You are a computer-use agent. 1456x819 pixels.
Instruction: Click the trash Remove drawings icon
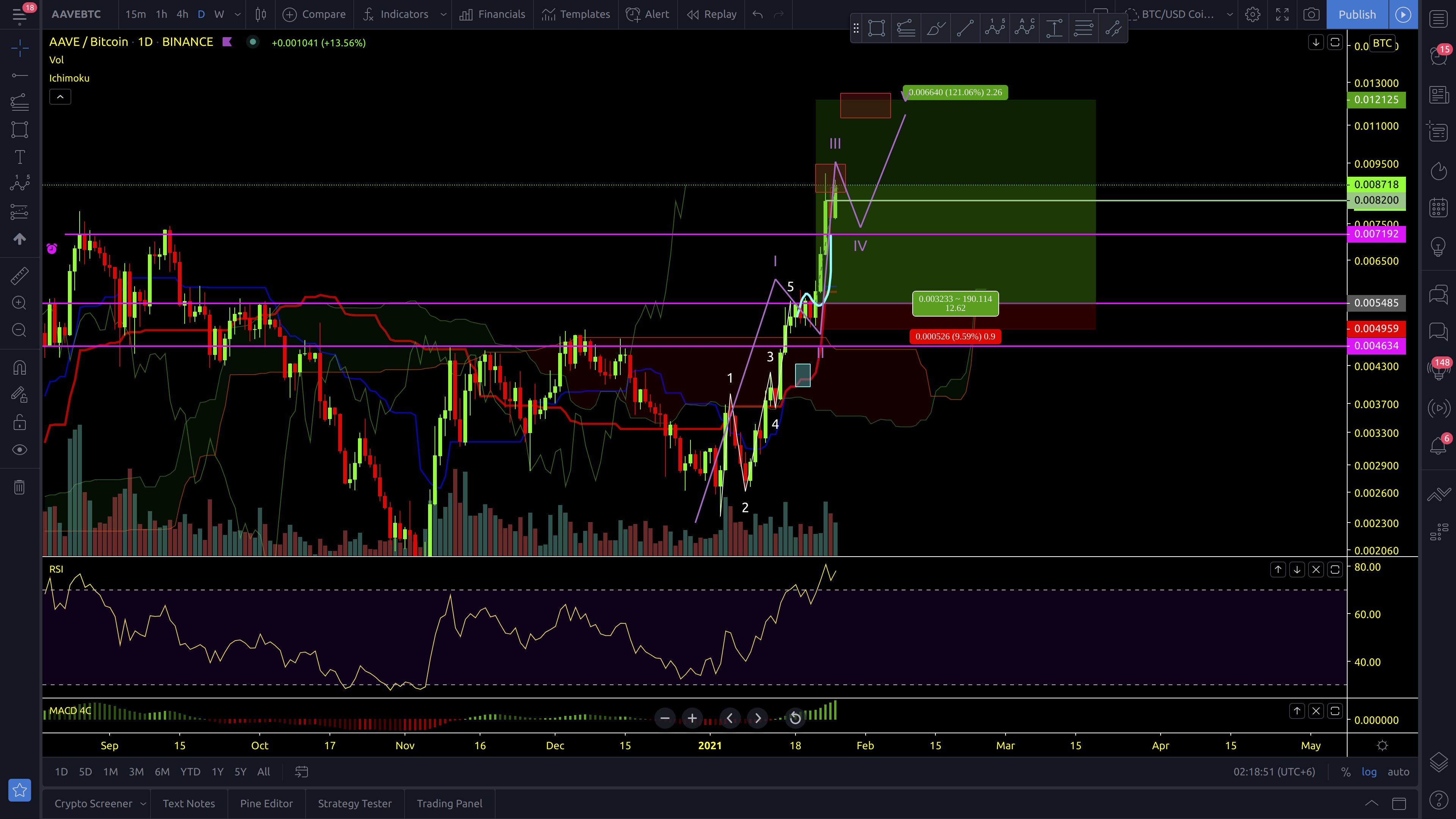[x=19, y=487]
